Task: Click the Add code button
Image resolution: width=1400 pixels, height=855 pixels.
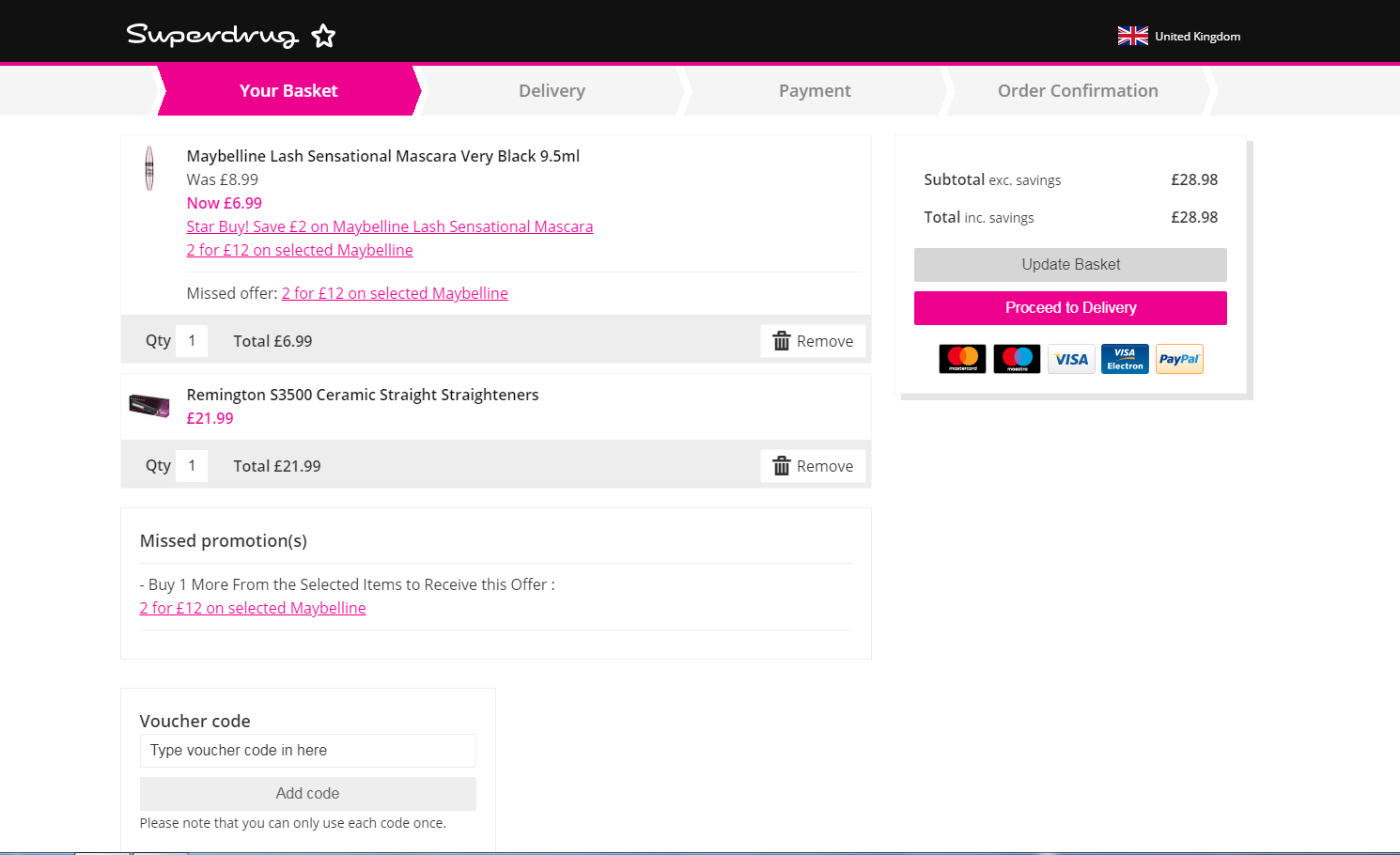Action: point(307,794)
